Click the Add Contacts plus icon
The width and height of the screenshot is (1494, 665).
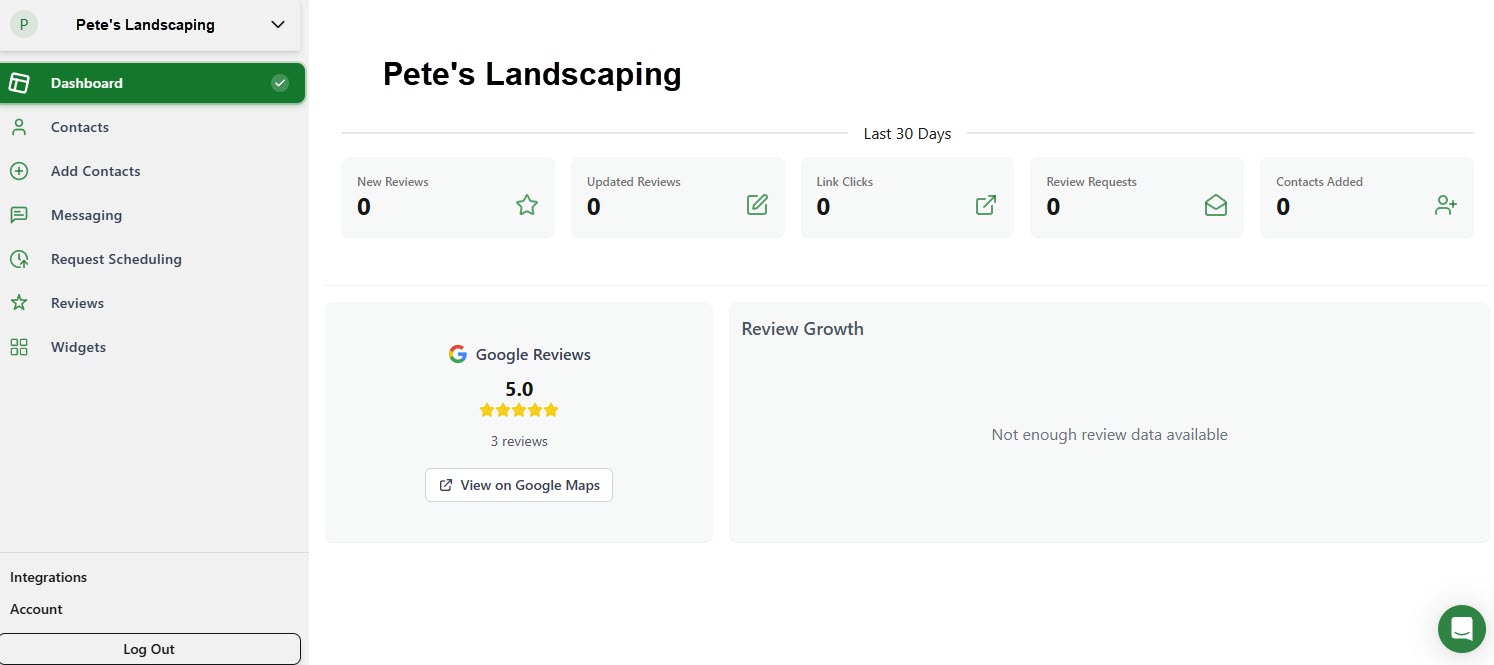[x=19, y=171]
